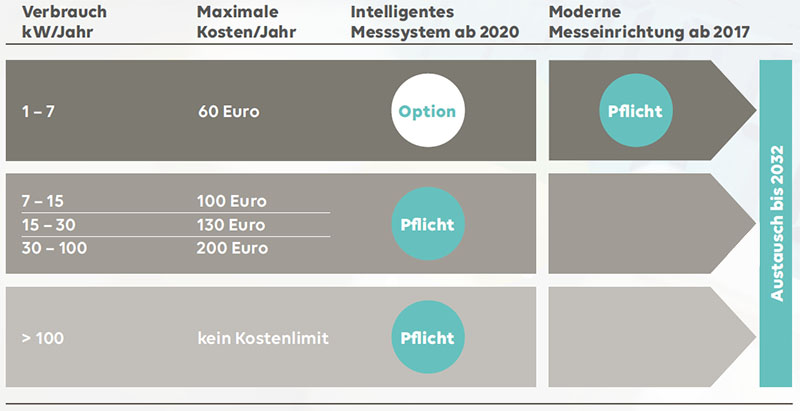Click the 30 – 100 consumption entry
Screen dimensions: 800x411
pyautogui.click(x=54, y=248)
